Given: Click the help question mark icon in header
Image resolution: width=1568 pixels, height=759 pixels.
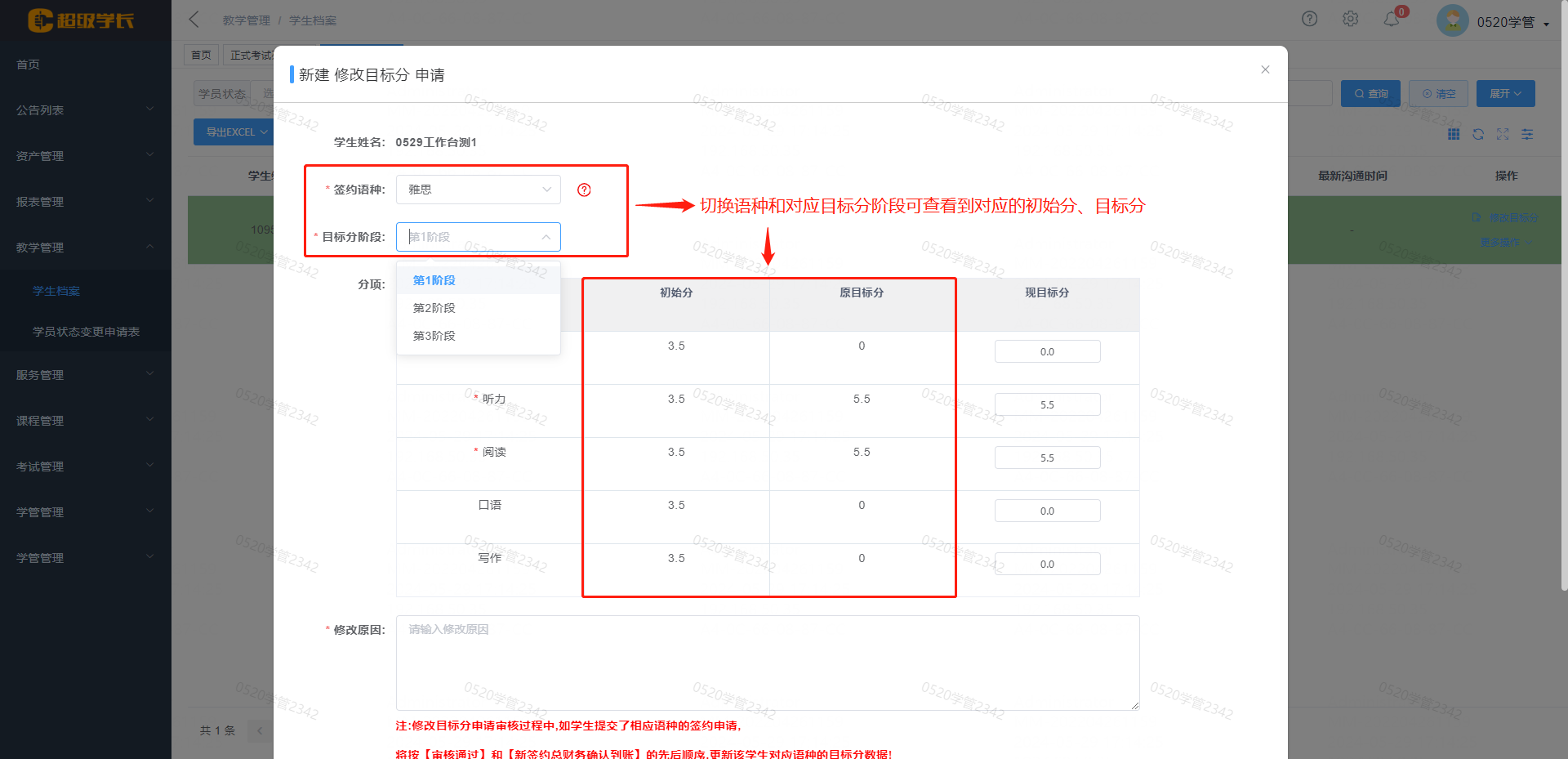Looking at the screenshot, I should (x=1309, y=19).
